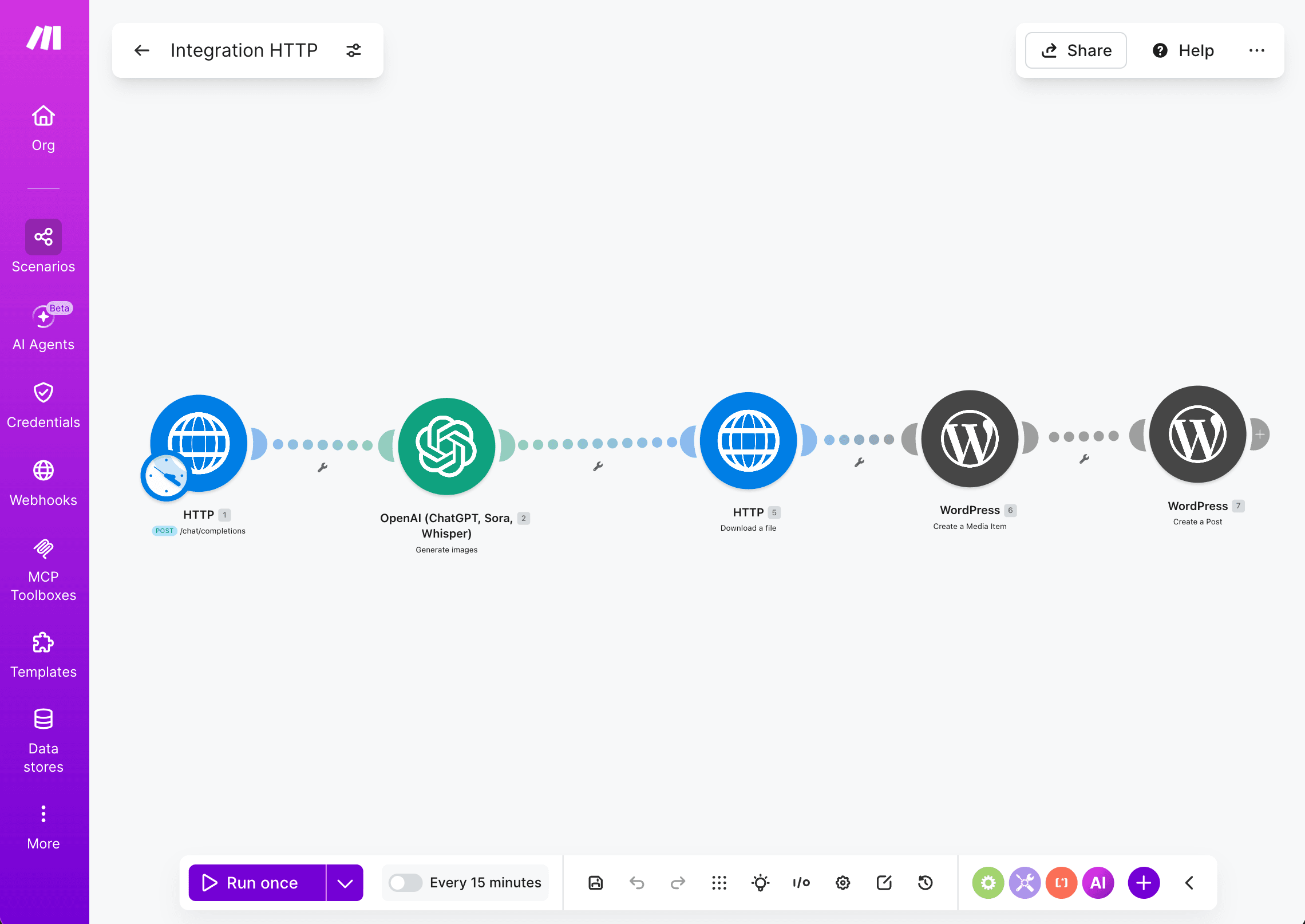Open the Data stores section
1305x924 pixels.
coord(43,741)
